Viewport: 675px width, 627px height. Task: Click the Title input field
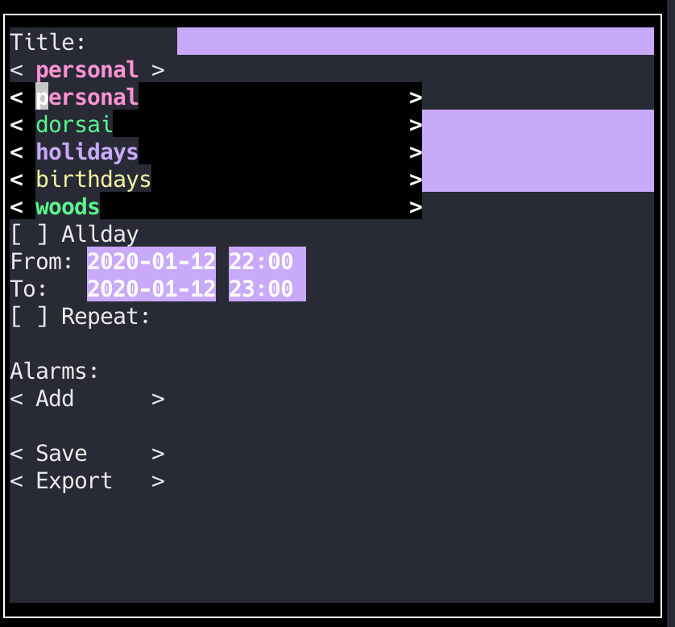415,42
